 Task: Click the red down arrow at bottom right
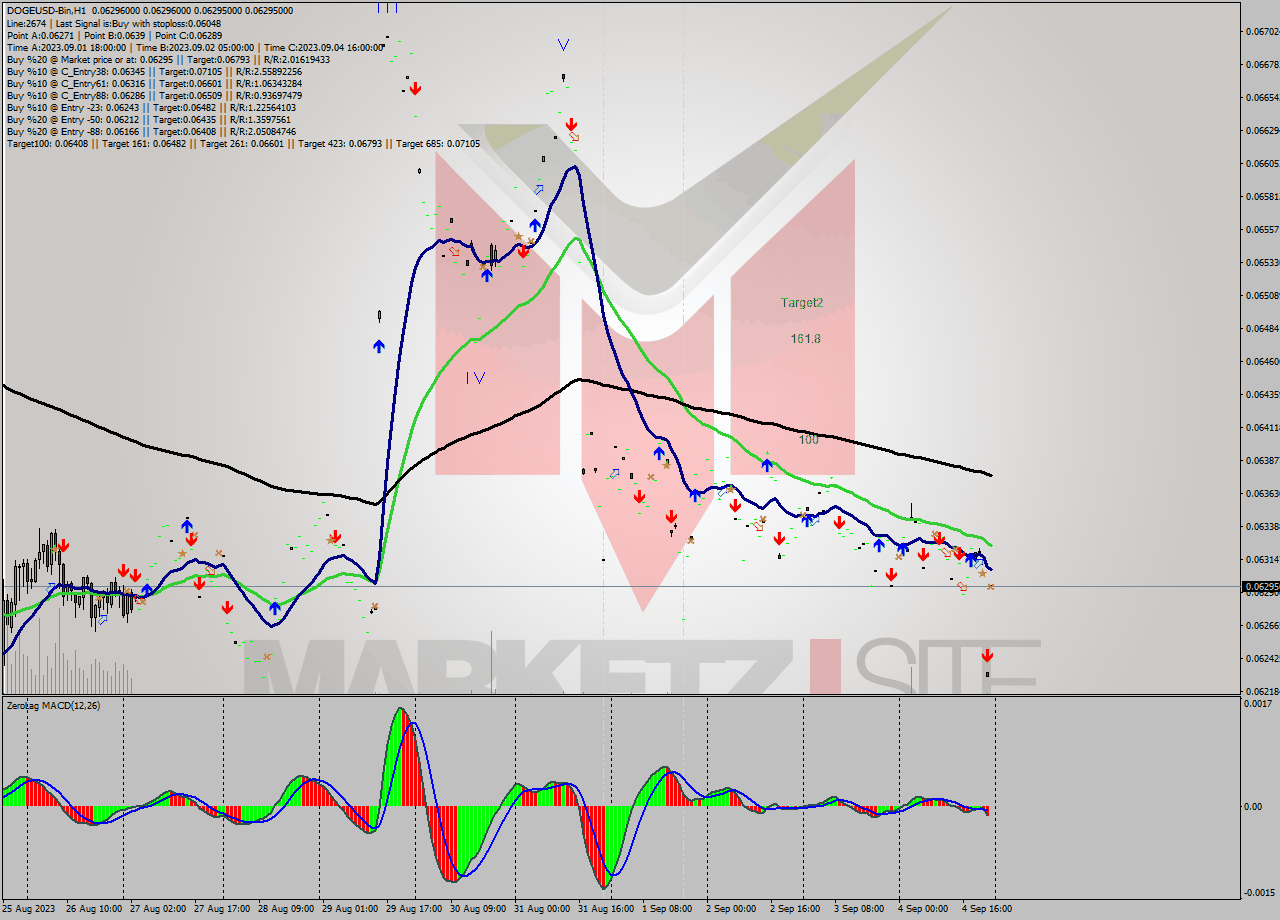(x=987, y=656)
